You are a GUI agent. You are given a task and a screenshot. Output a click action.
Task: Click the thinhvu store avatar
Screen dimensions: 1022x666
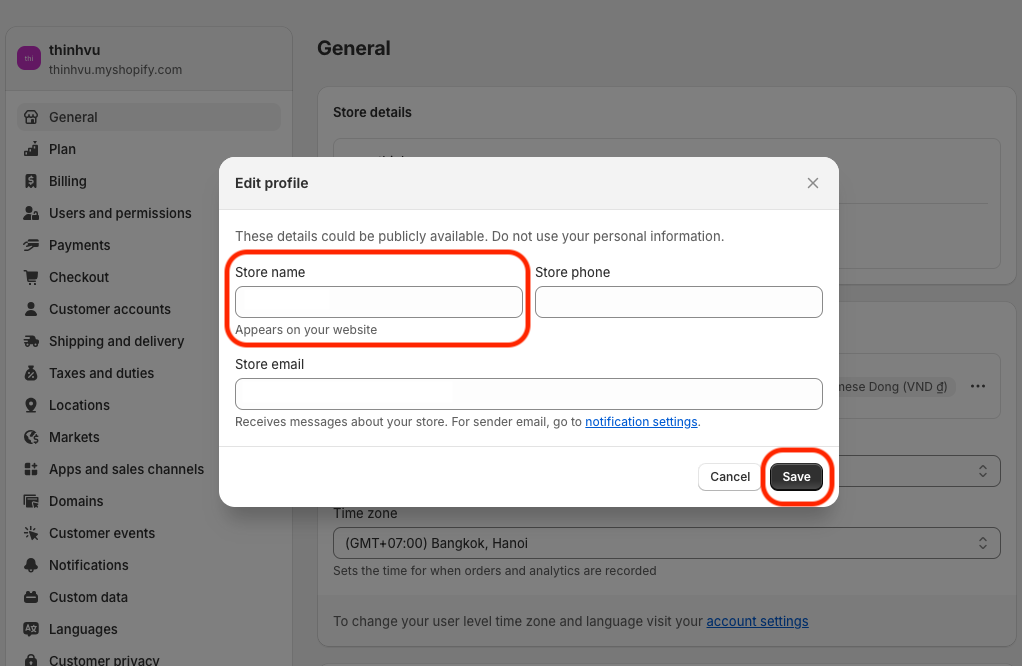click(x=29, y=58)
